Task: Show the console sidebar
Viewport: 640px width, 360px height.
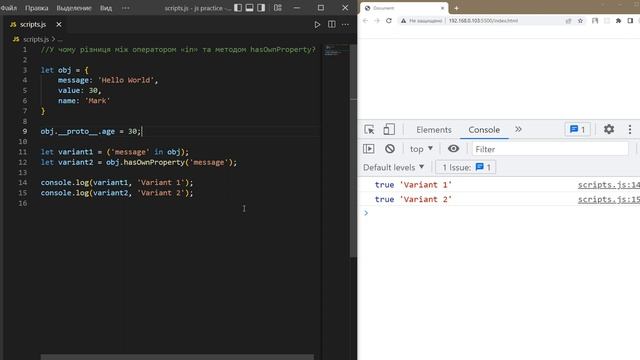Action: (x=369, y=149)
